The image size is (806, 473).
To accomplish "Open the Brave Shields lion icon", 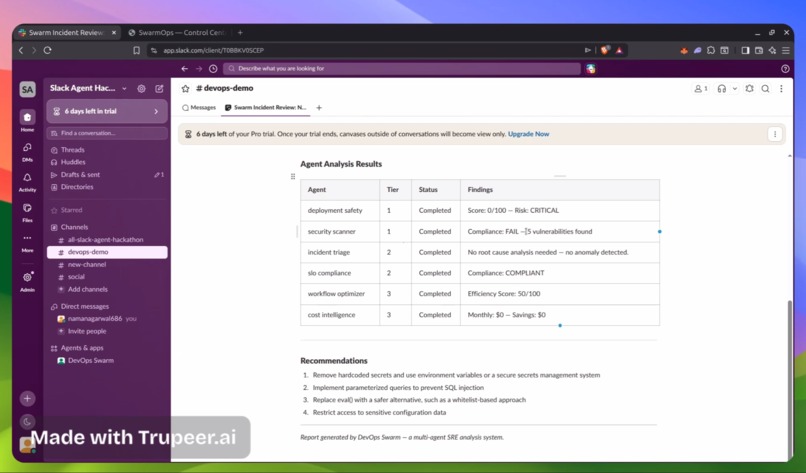I will pyautogui.click(x=605, y=50).
